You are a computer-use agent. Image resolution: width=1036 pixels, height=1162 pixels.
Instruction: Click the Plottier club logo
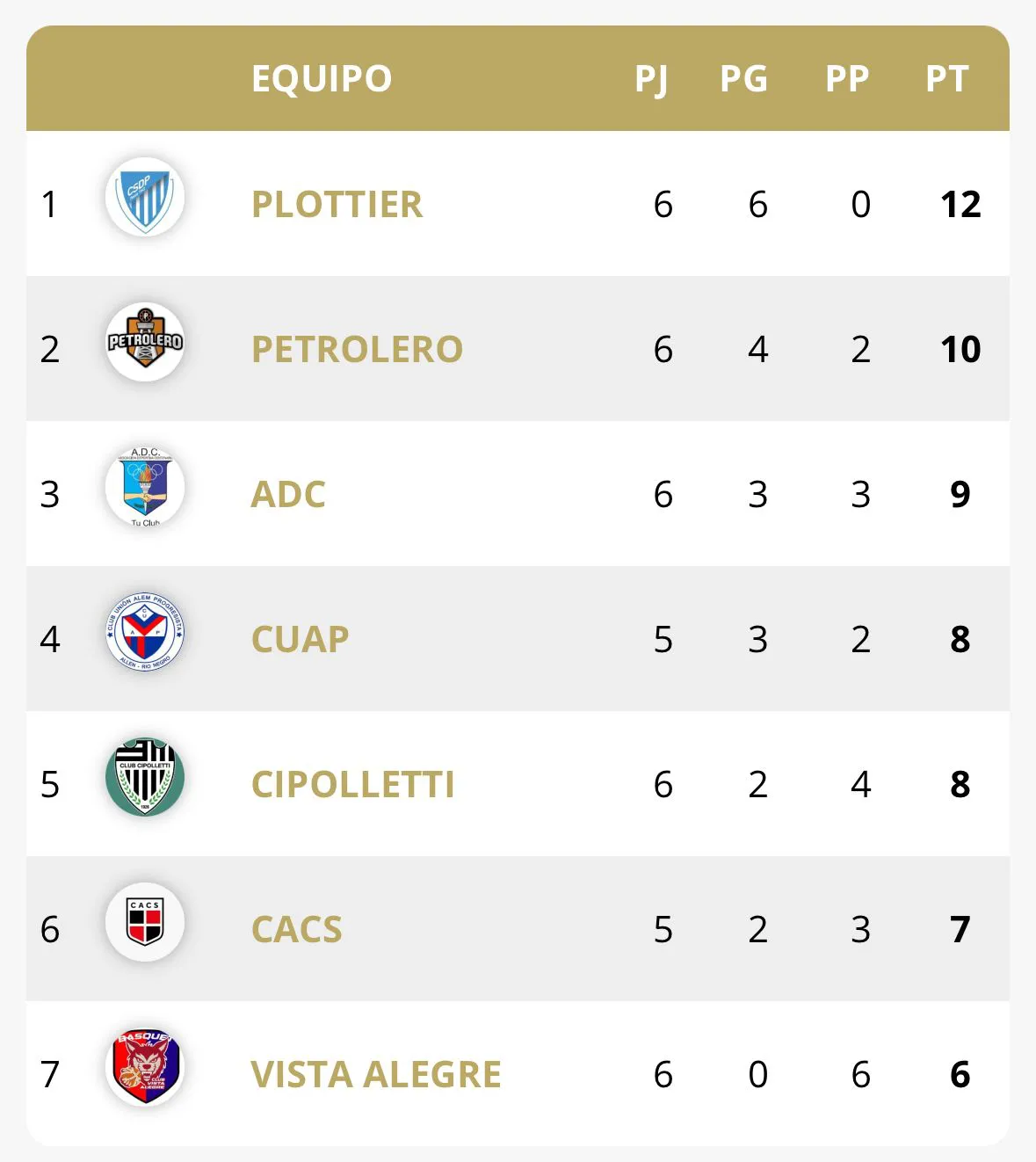(x=145, y=197)
